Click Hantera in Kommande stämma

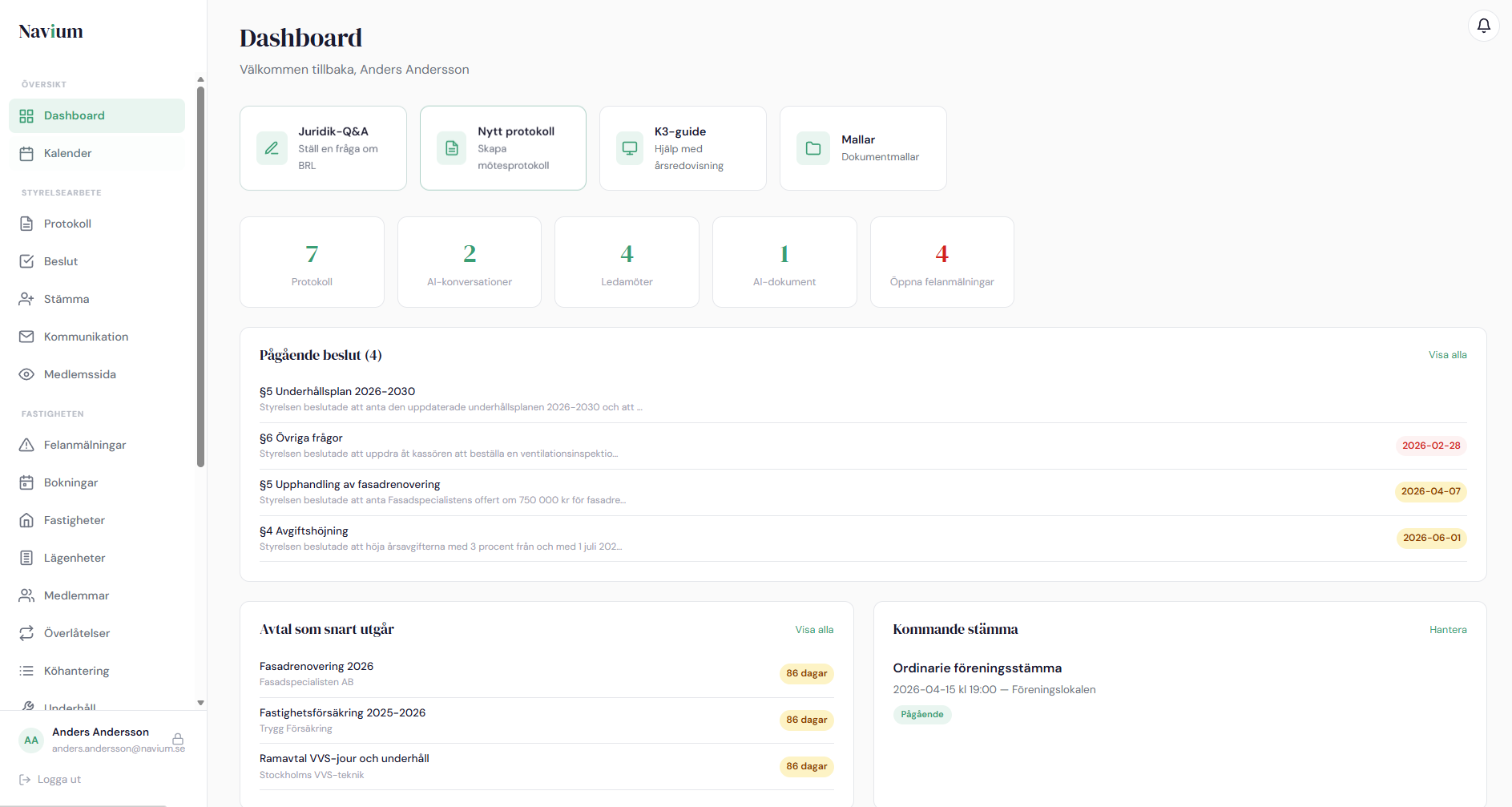(x=1447, y=630)
